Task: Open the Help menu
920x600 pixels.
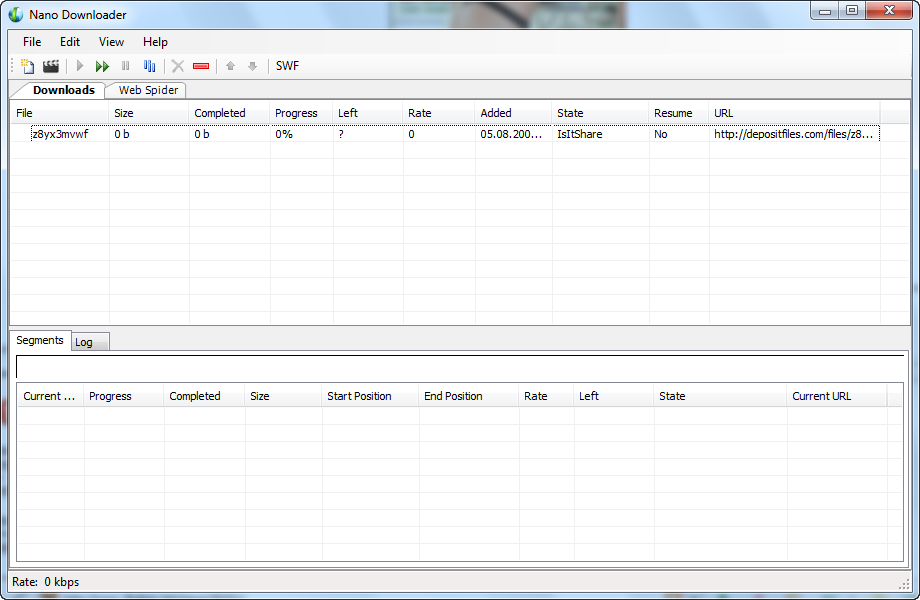Action: [155, 42]
